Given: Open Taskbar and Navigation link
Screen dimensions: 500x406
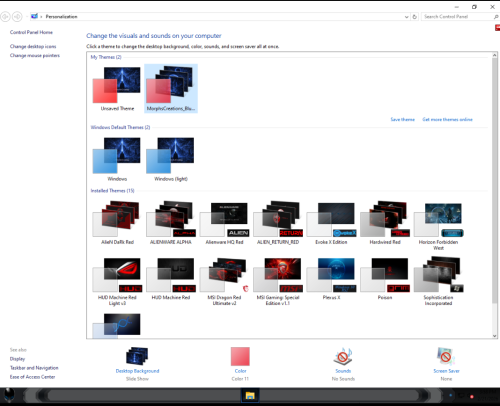Looking at the screenshot, I should (34, 368).
